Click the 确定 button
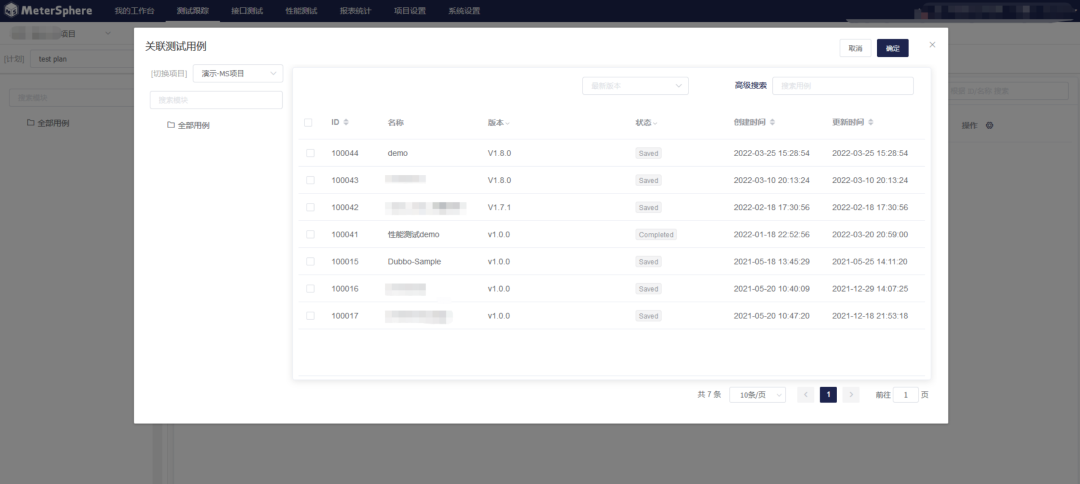Screen dimensions: 1080x484 click(x=893, y=48)
